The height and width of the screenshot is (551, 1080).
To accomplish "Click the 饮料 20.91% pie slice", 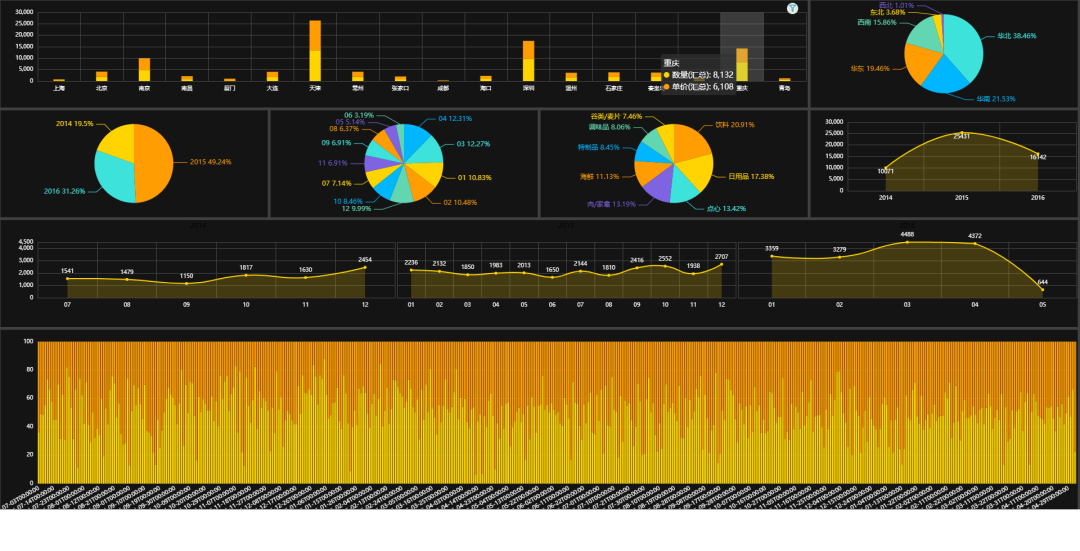I will tap(692, 142).
